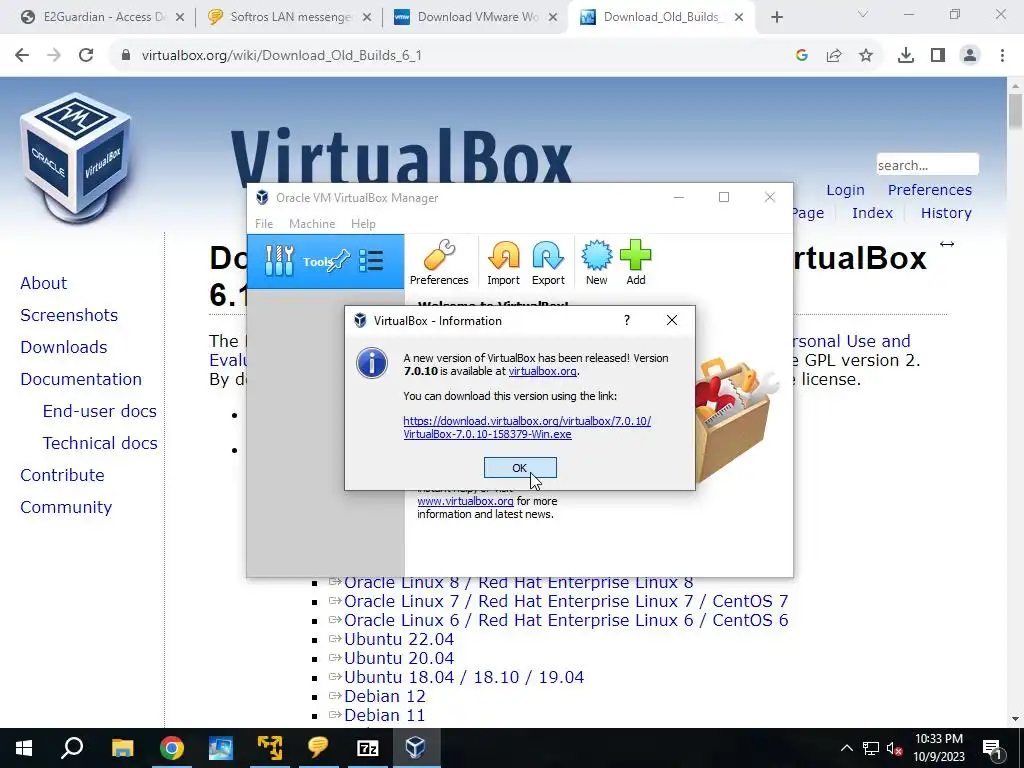Open the Machine menu in VirtualBox Manager
Image resolution: width=1024 pixels, height=768 pixels.
pos(312,223)
